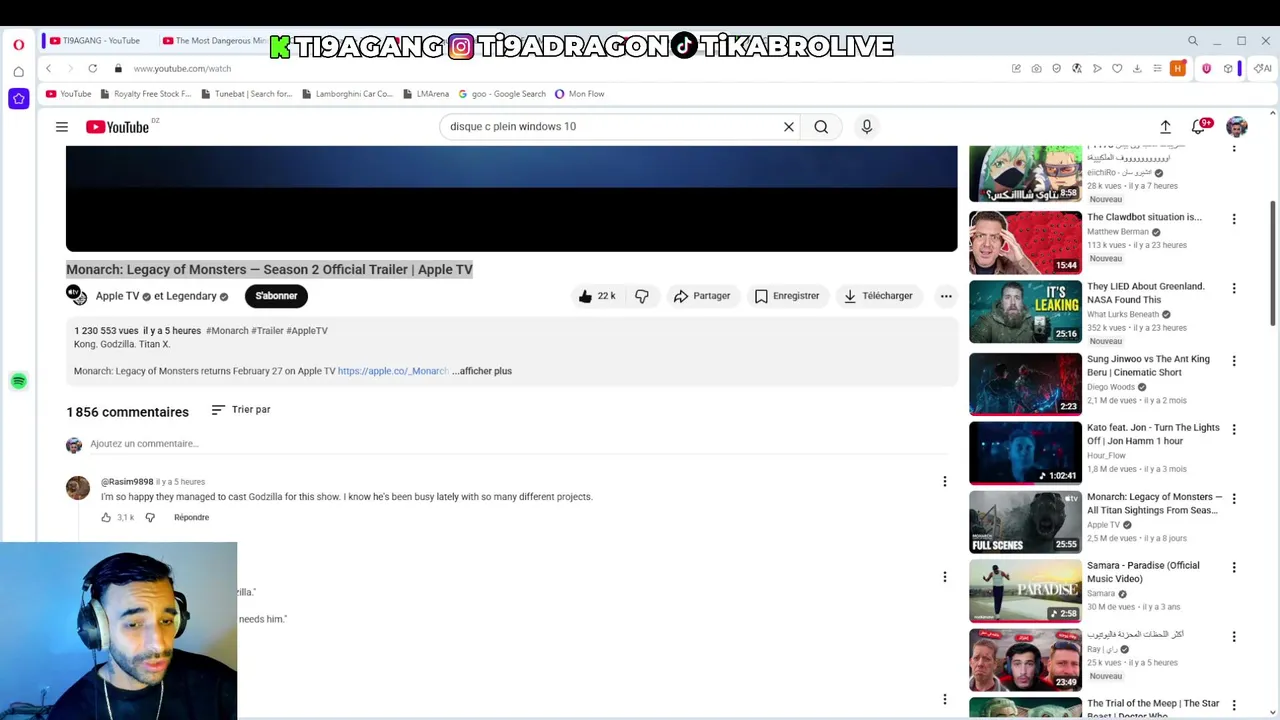This screenshot has height=720, width=1280.
Task: Open the Trier par sort dropdown
Action: pos(241,410)
